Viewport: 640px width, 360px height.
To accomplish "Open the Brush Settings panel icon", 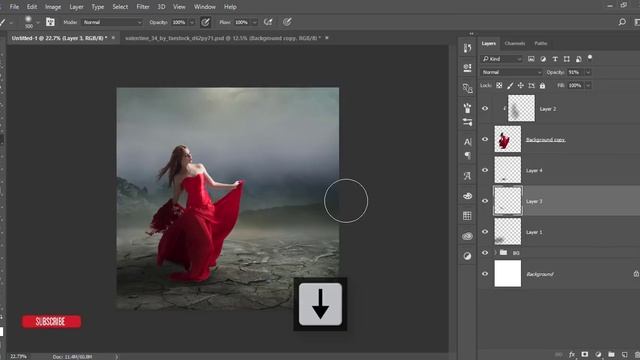I will point(467,122).
